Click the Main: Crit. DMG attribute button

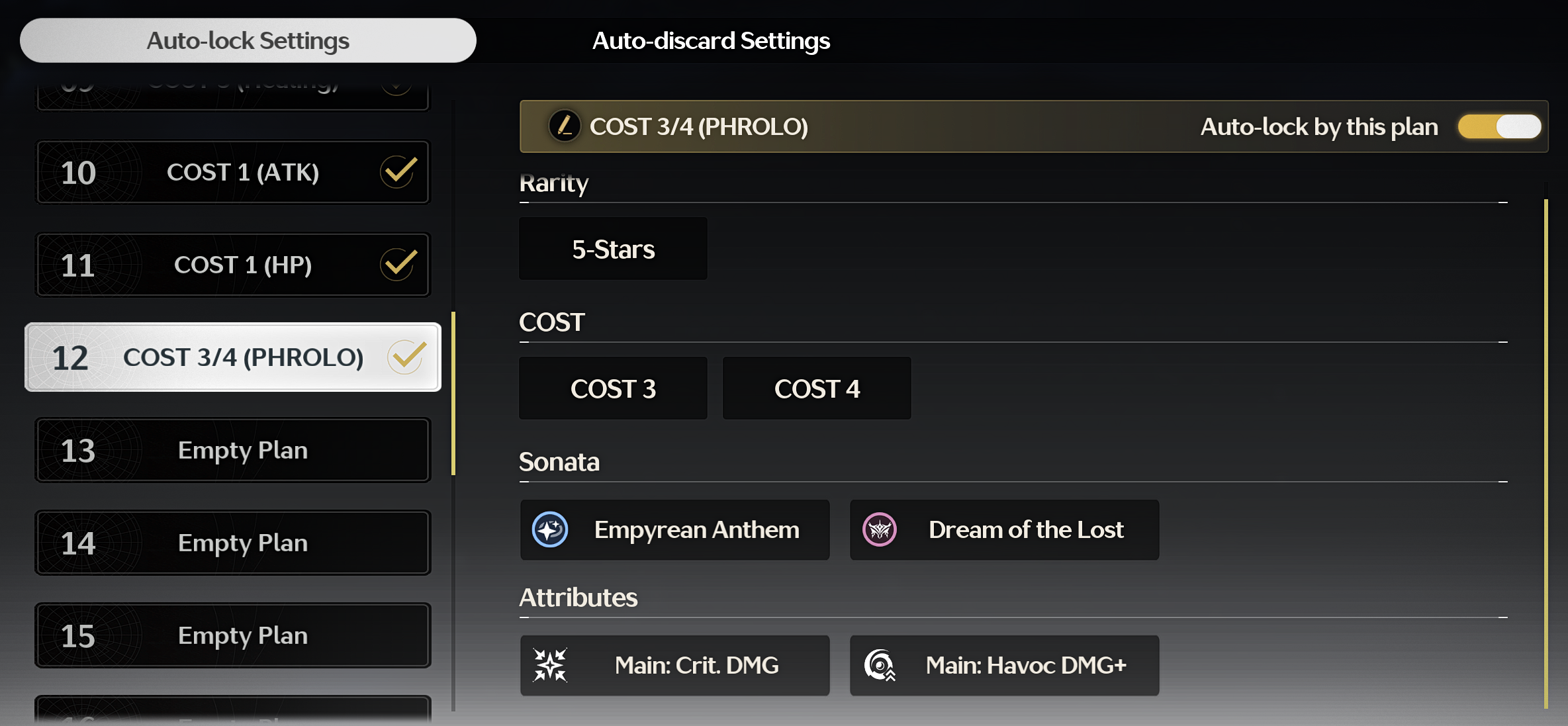point(675,665)
